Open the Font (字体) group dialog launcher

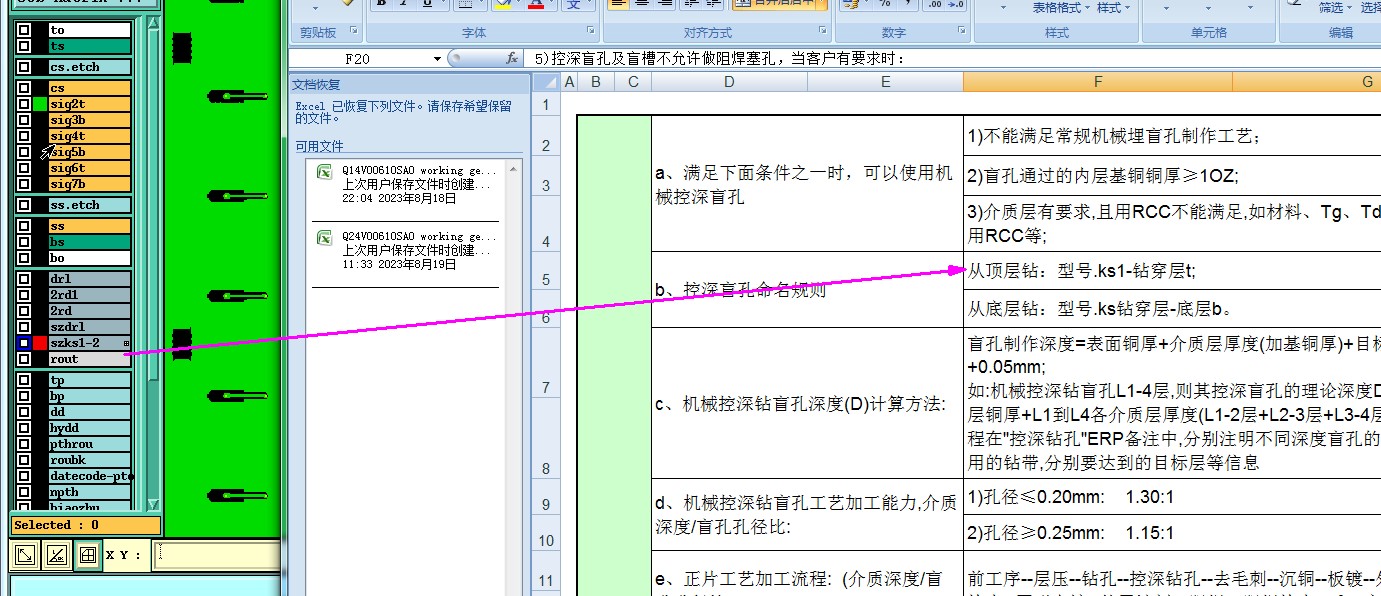click(x=590, y=32)
